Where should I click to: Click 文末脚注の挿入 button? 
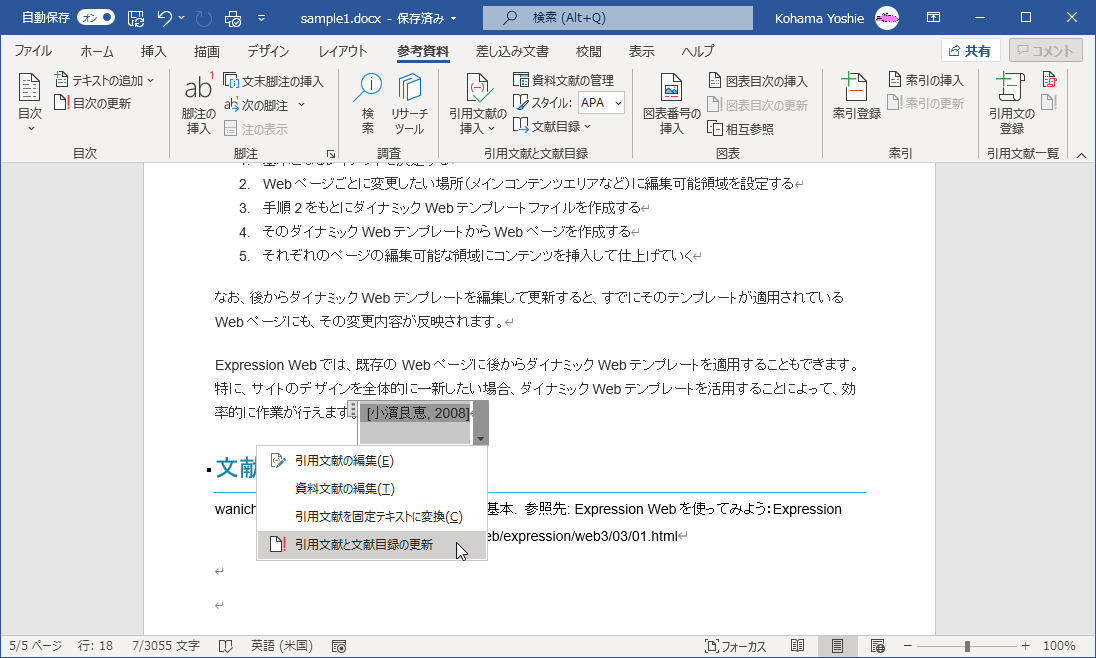click(x=273, y=81)
